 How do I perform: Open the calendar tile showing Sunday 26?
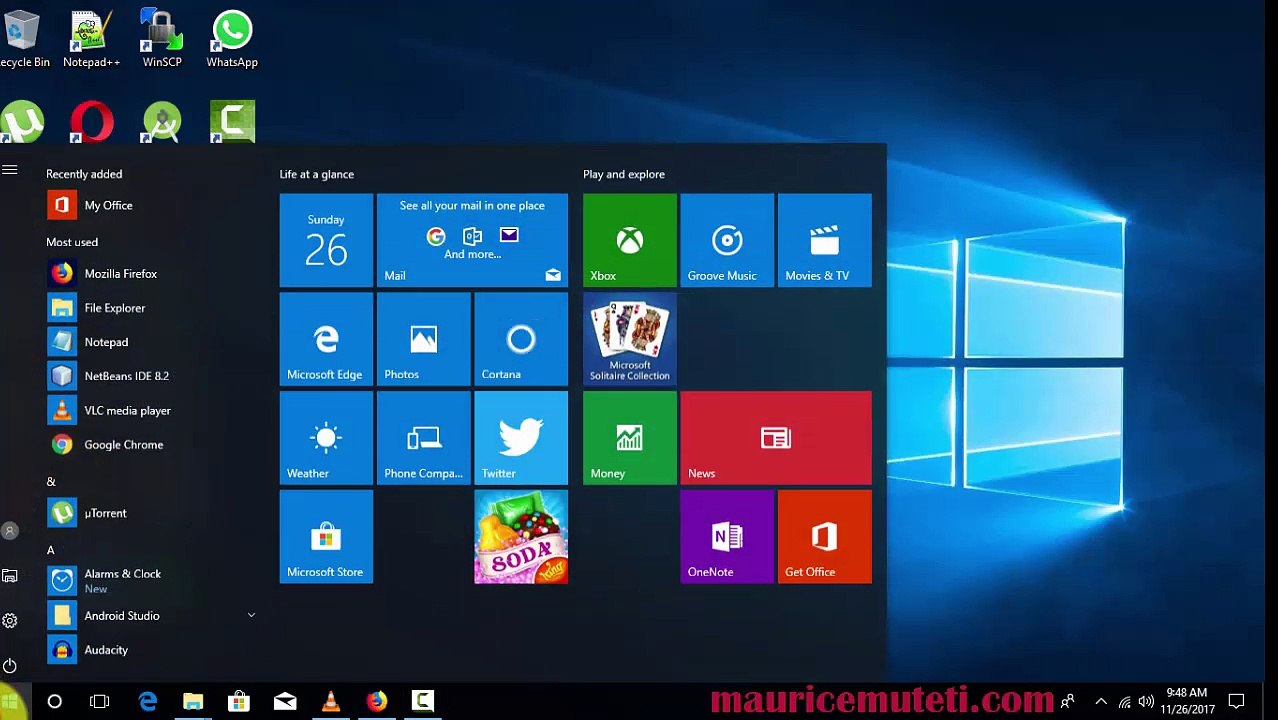[x=326, y=240]
